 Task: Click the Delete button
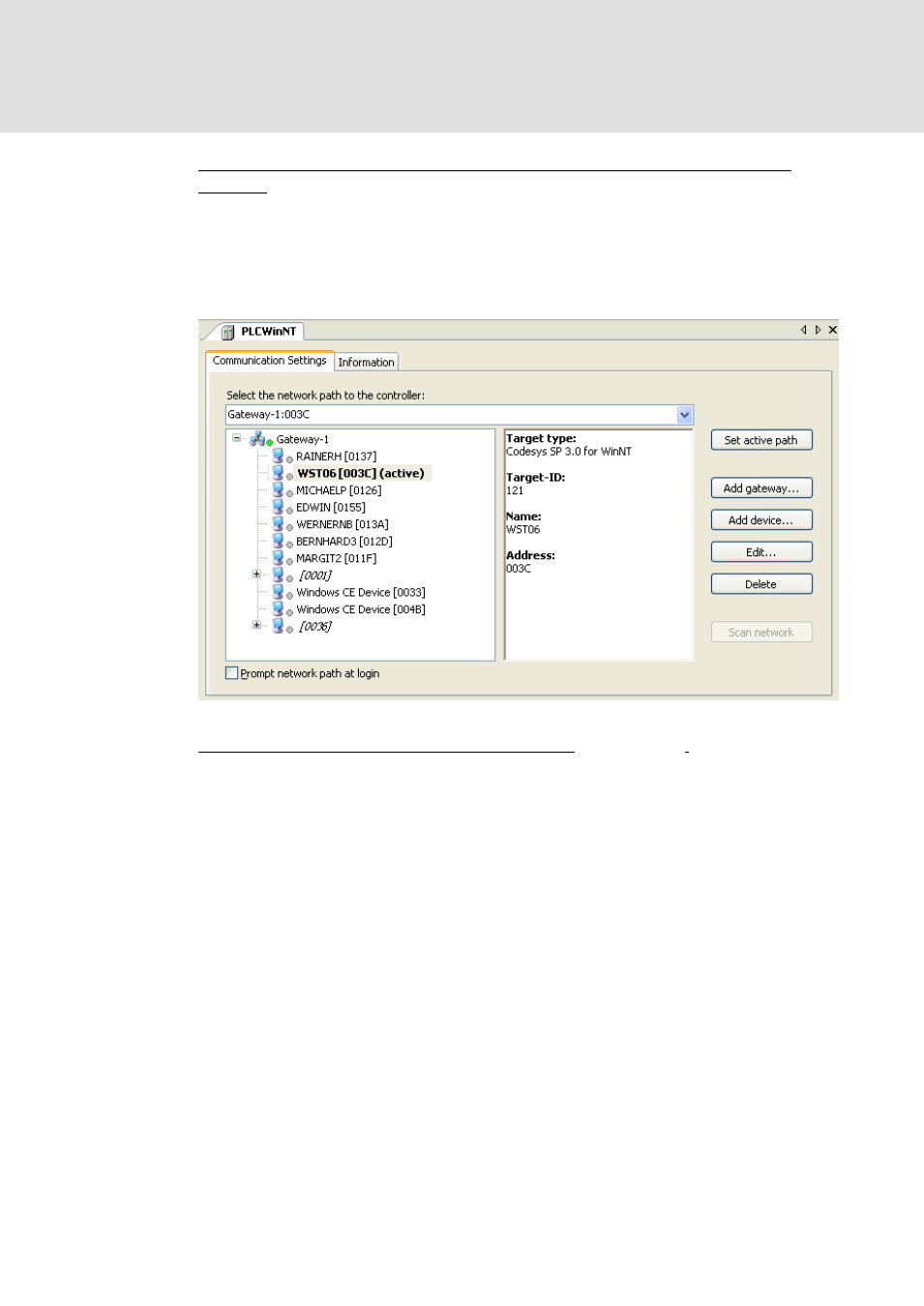click(761, 584)
